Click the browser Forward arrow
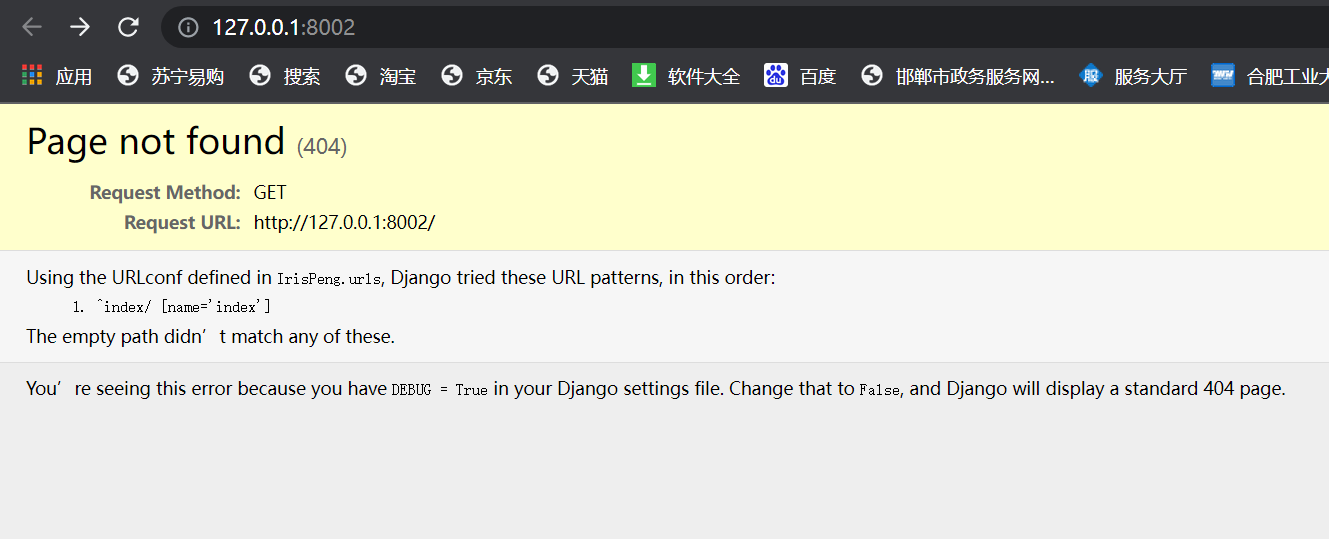 point(80,27)
